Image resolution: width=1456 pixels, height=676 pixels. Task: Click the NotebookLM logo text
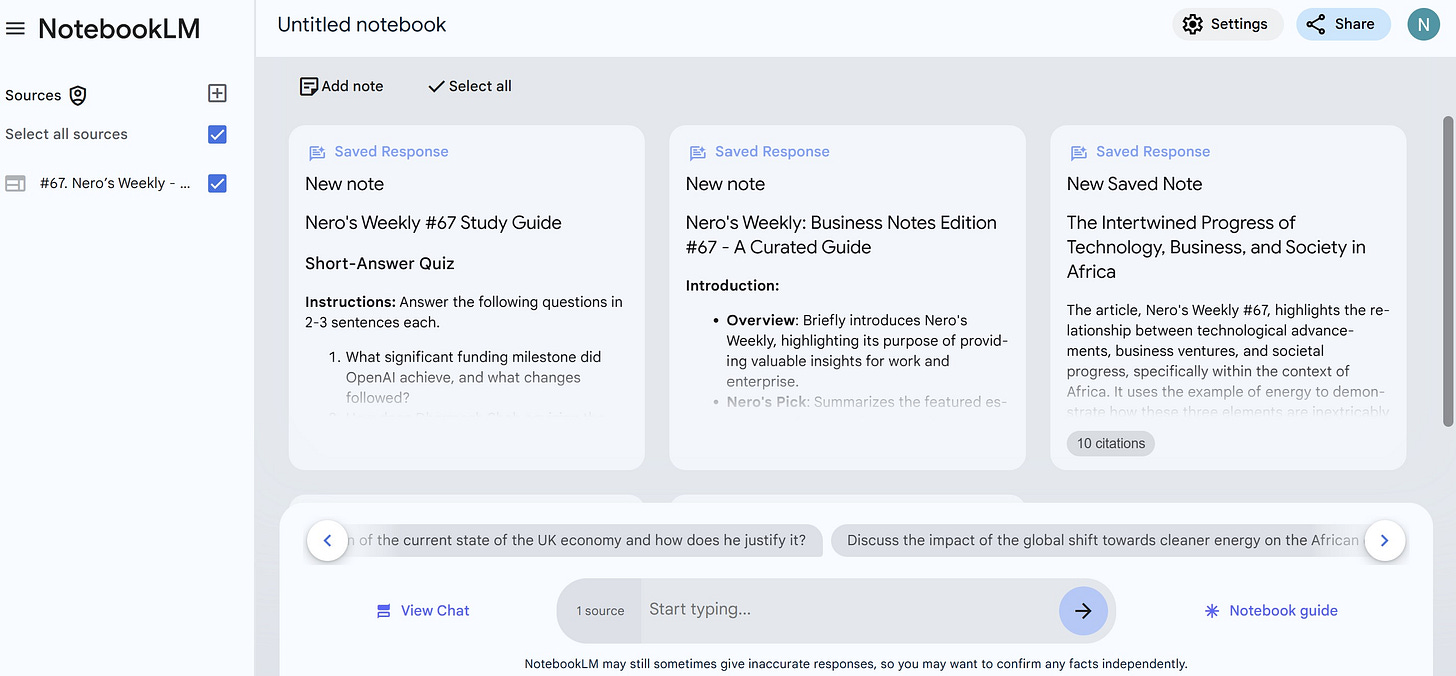point(119,29)
